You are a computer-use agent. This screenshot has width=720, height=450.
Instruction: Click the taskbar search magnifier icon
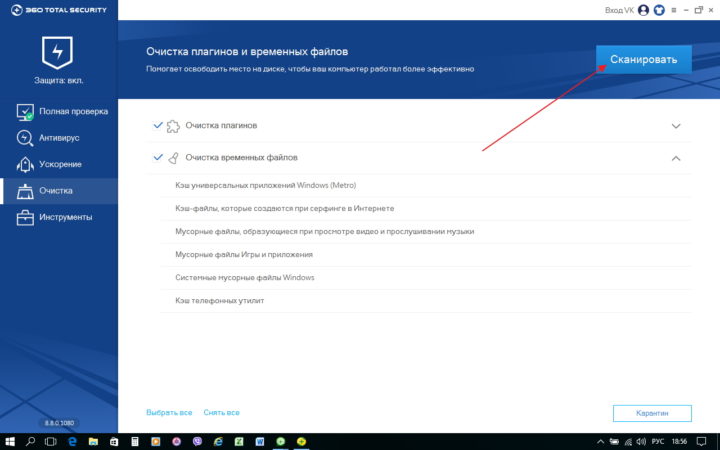click(x=30, y=442)
